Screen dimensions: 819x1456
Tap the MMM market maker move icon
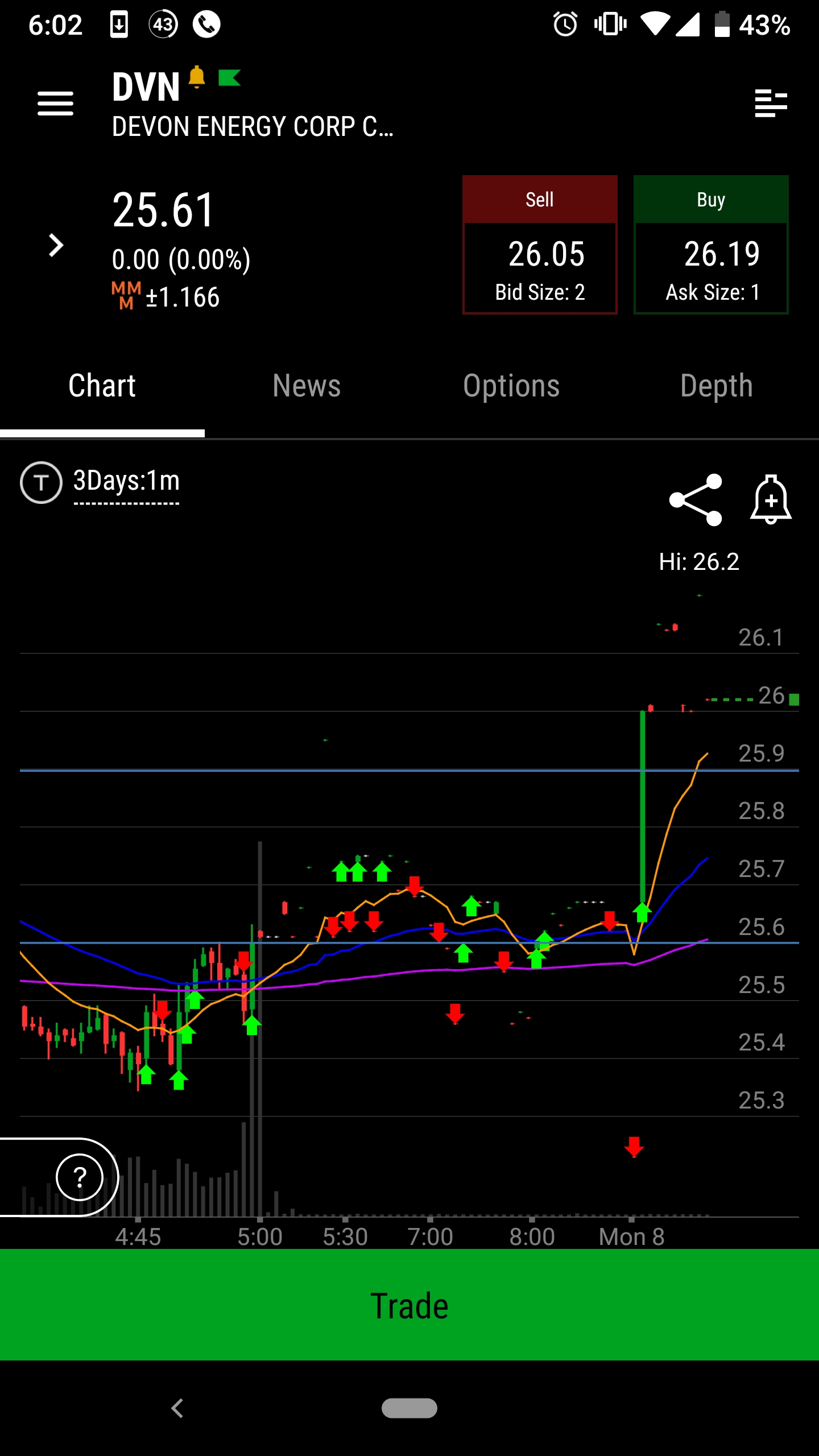point(126,295)
